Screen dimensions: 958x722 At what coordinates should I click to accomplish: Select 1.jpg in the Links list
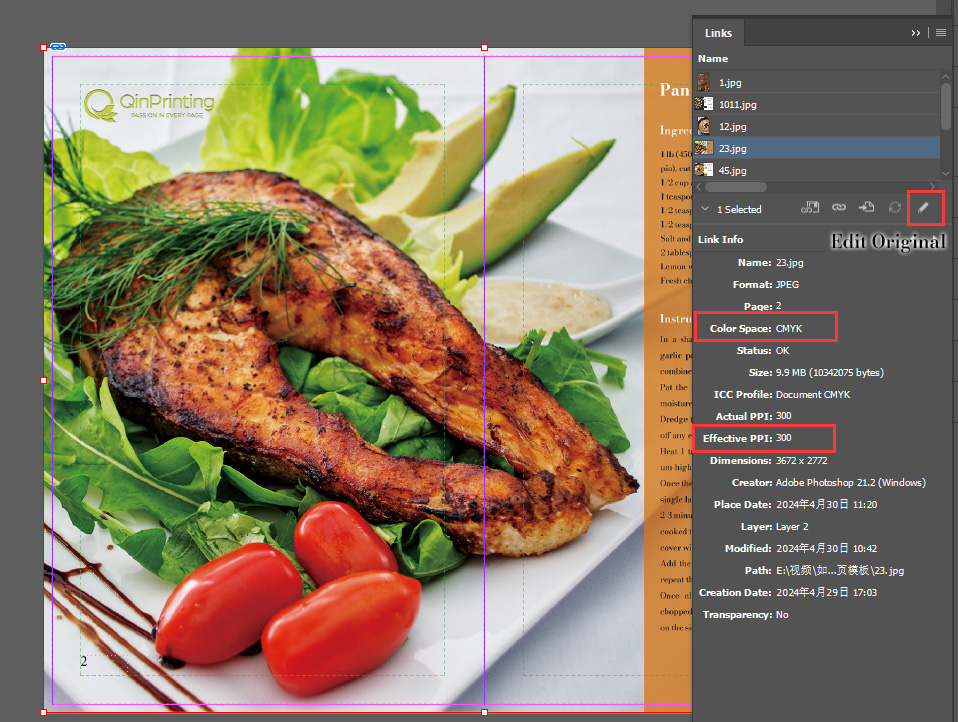817,82
